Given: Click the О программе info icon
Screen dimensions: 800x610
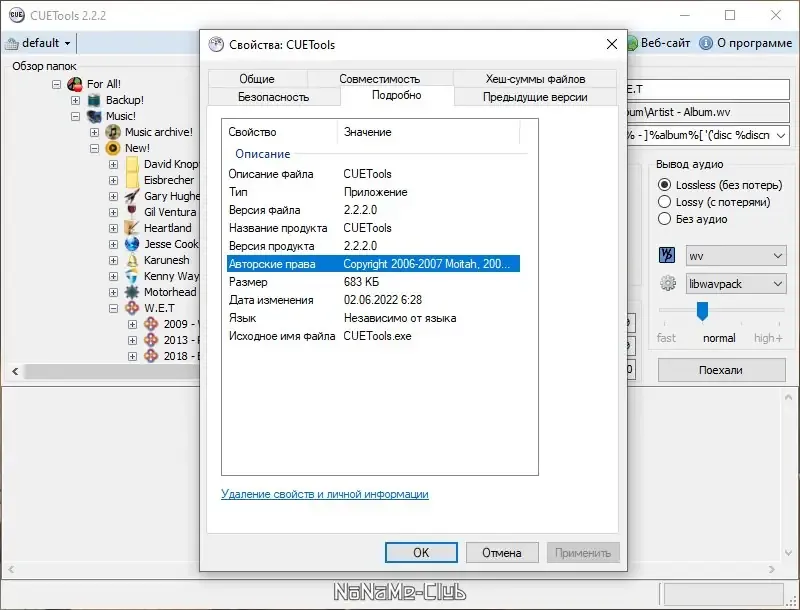Looking at the screenshot, I should point(706,43).
